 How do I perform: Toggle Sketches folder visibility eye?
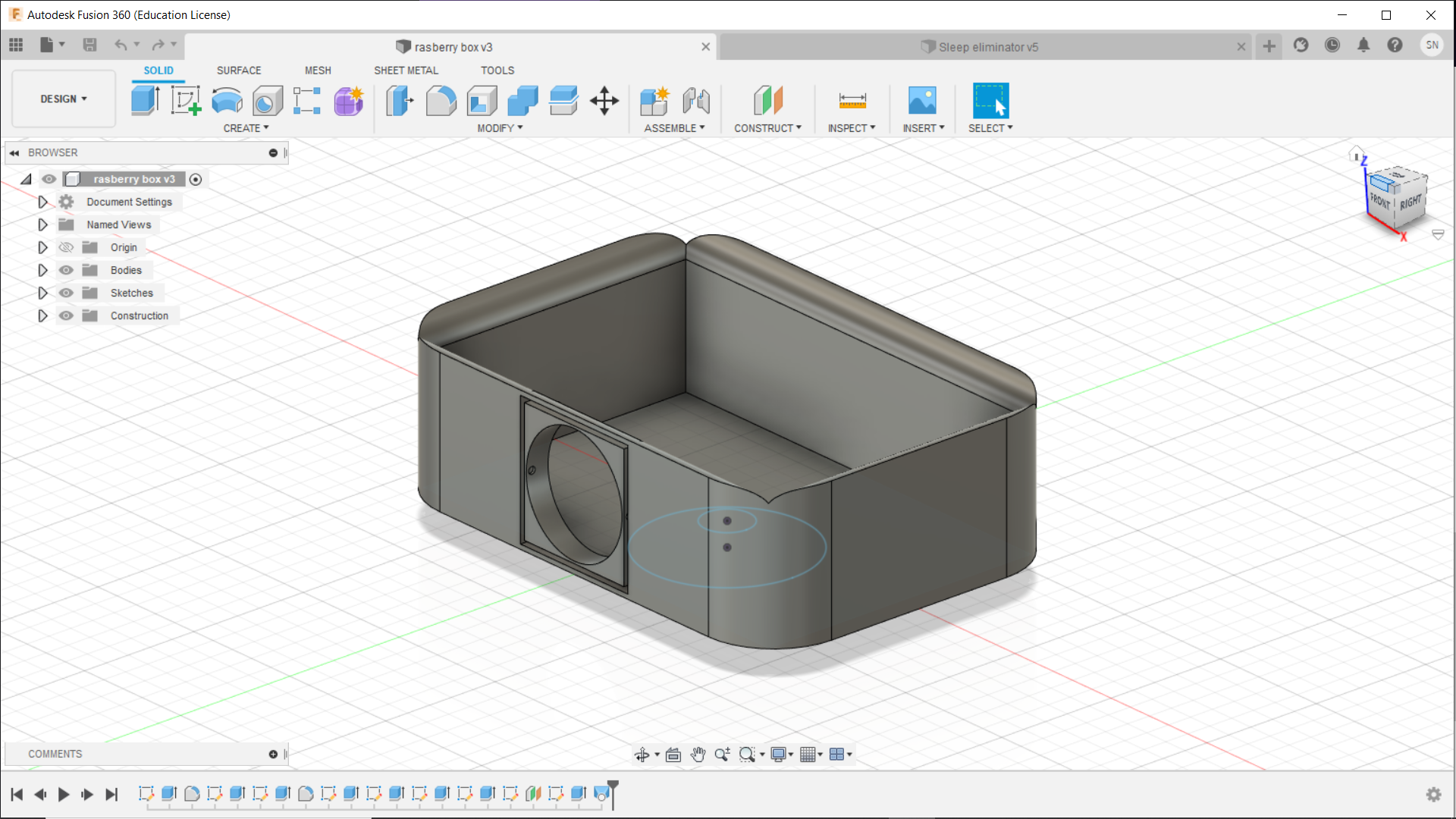[x=67, y=293]
